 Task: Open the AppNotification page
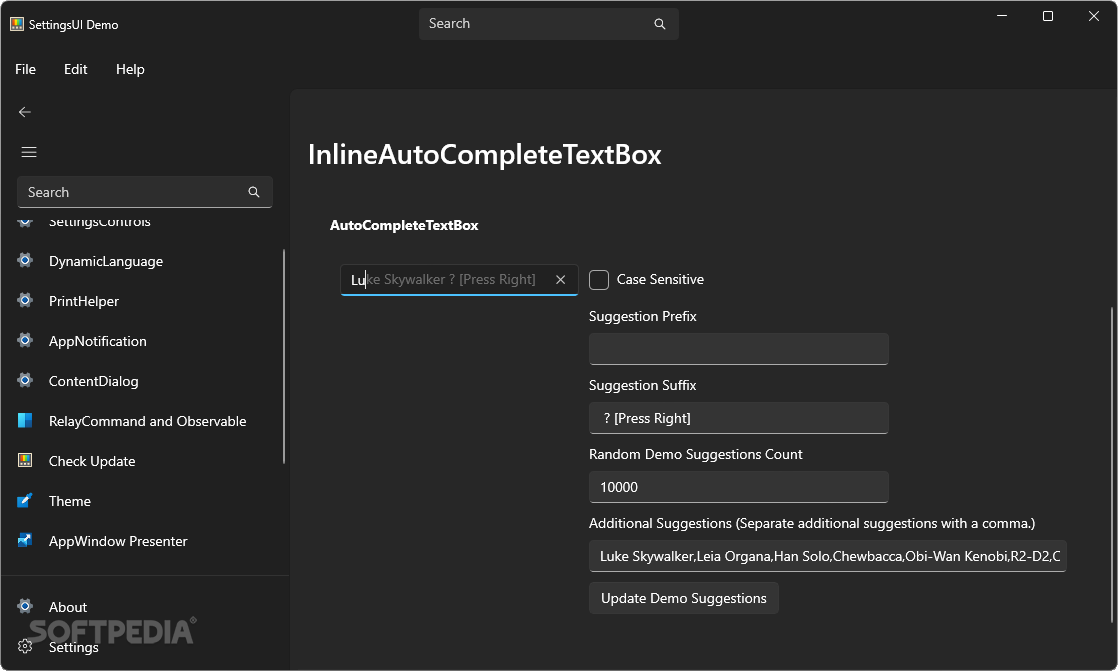tap(143, 341)
